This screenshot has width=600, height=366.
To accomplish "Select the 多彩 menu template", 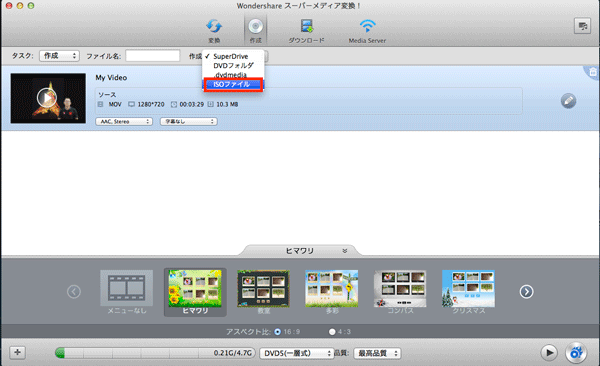I will [332, 292].
